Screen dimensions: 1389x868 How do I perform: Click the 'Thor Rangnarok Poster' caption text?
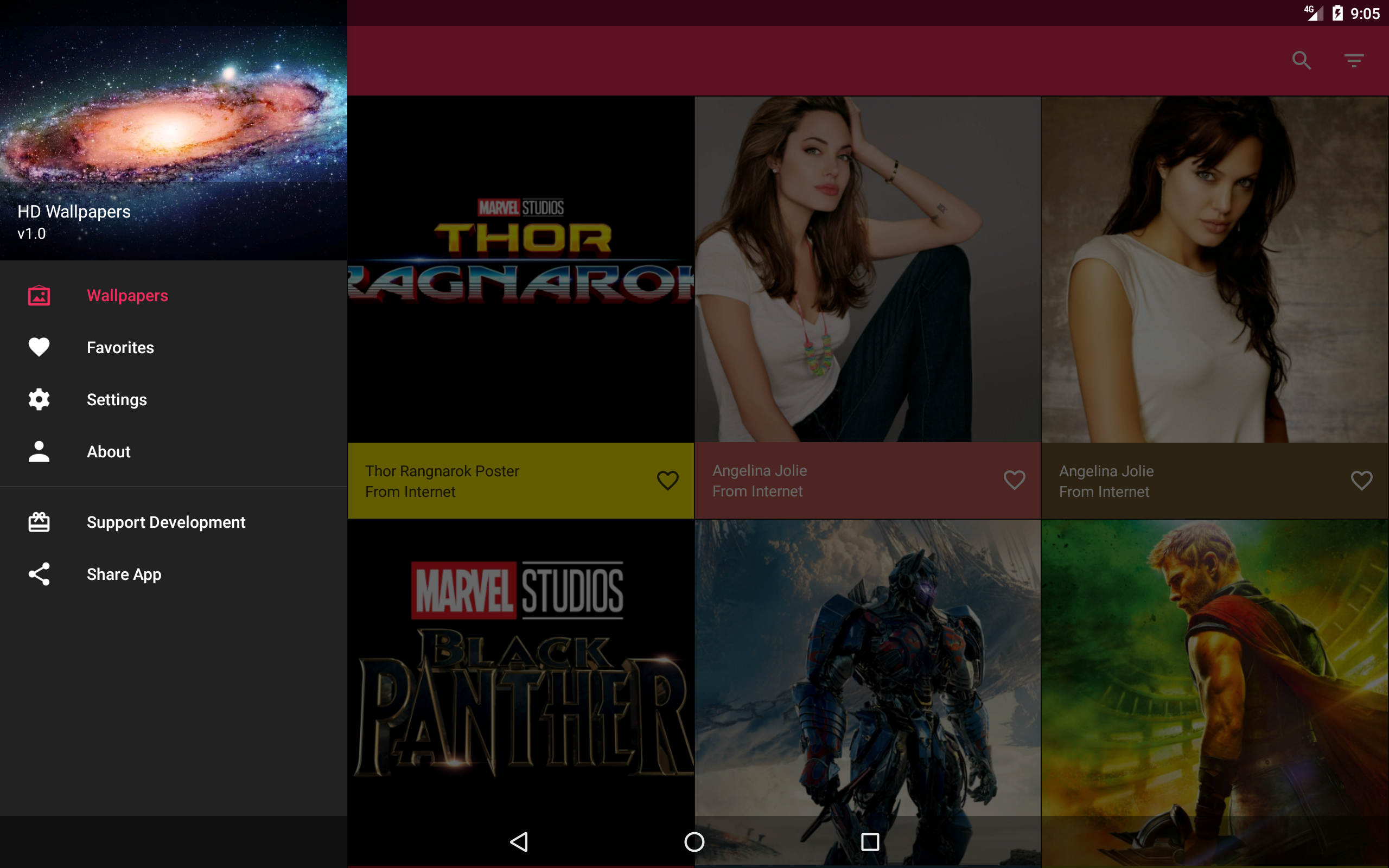pos(442,471)
